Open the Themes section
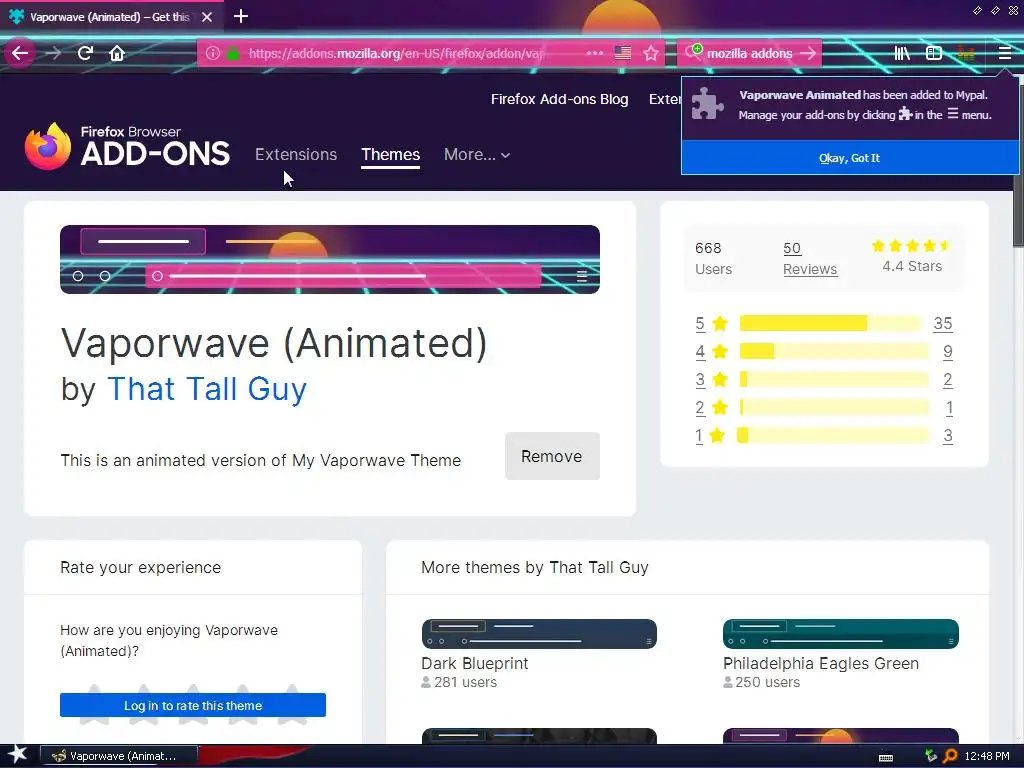The height and width of the screenshot is (768, 1024). [x=391, y=155]
